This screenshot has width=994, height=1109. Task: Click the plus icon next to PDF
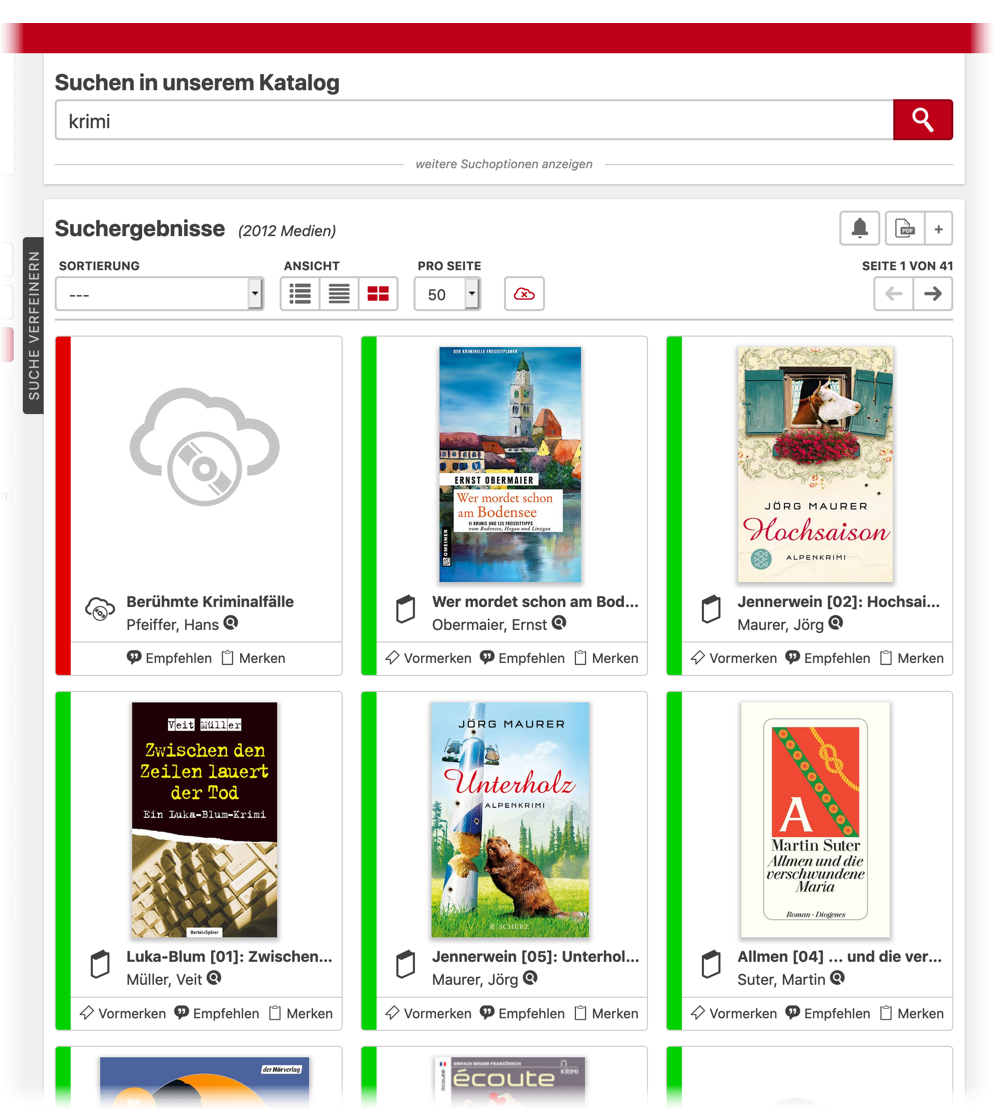pos(938,229)
